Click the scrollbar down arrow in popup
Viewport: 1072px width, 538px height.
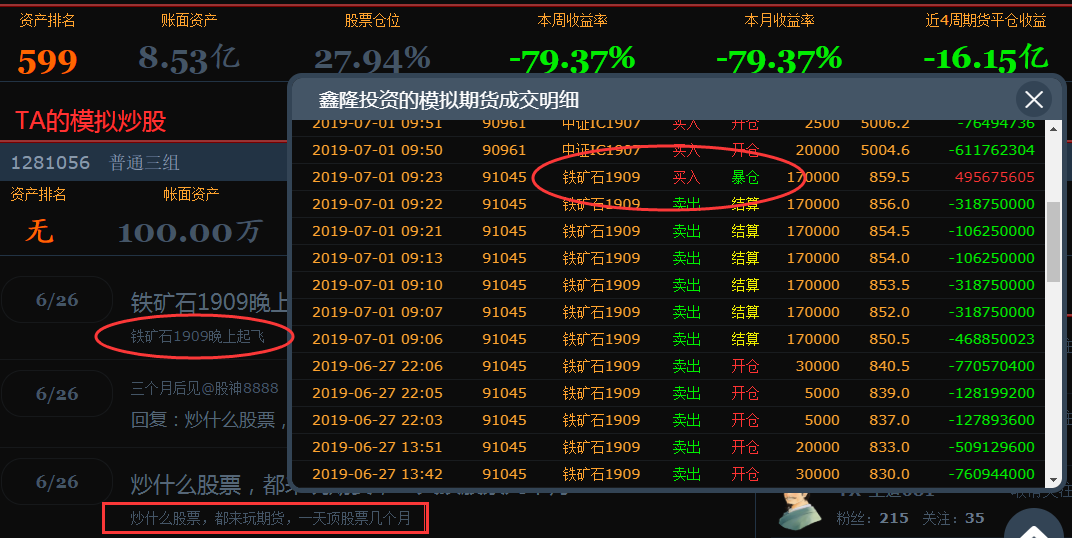click(x=1054, y=481)
